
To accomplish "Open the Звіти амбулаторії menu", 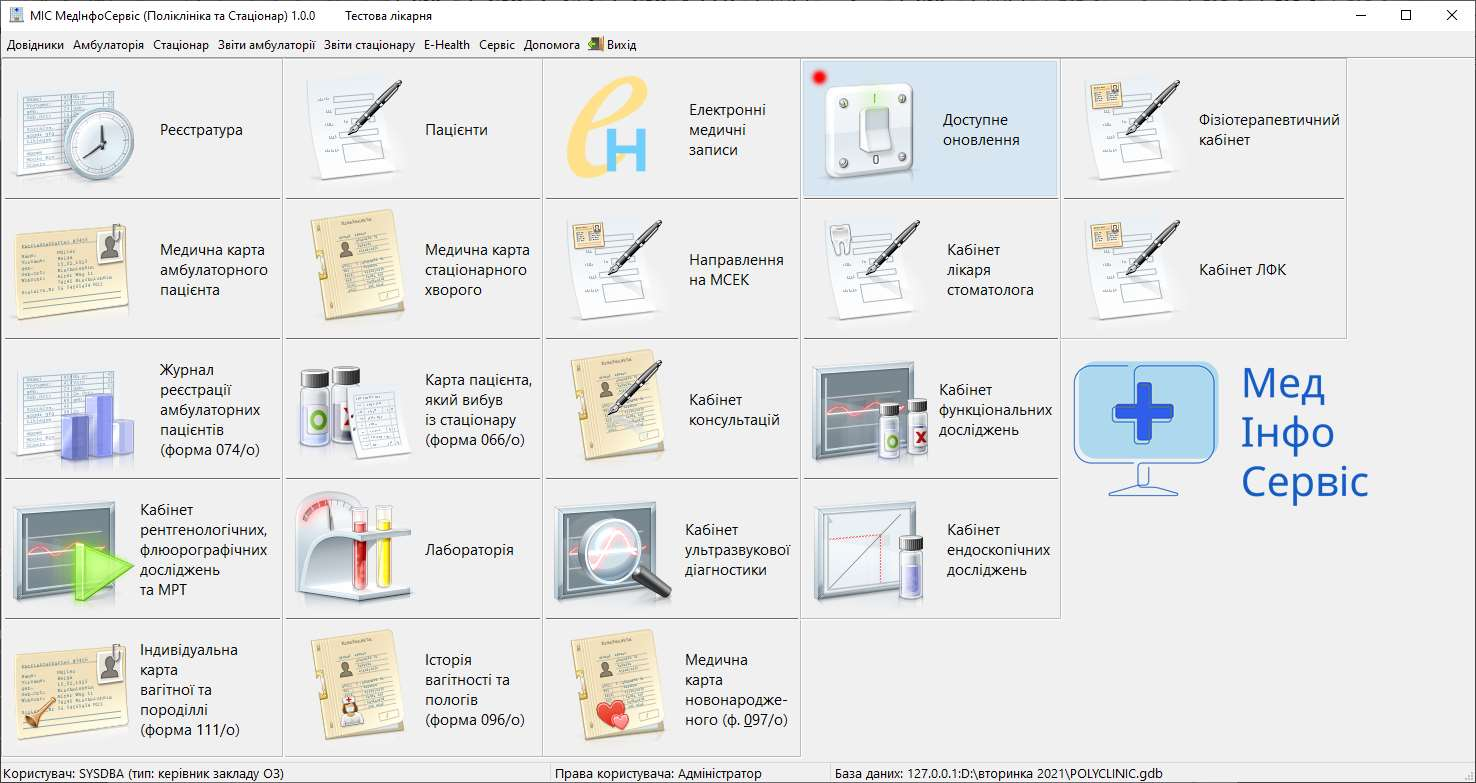I will [x=266, y=45].
